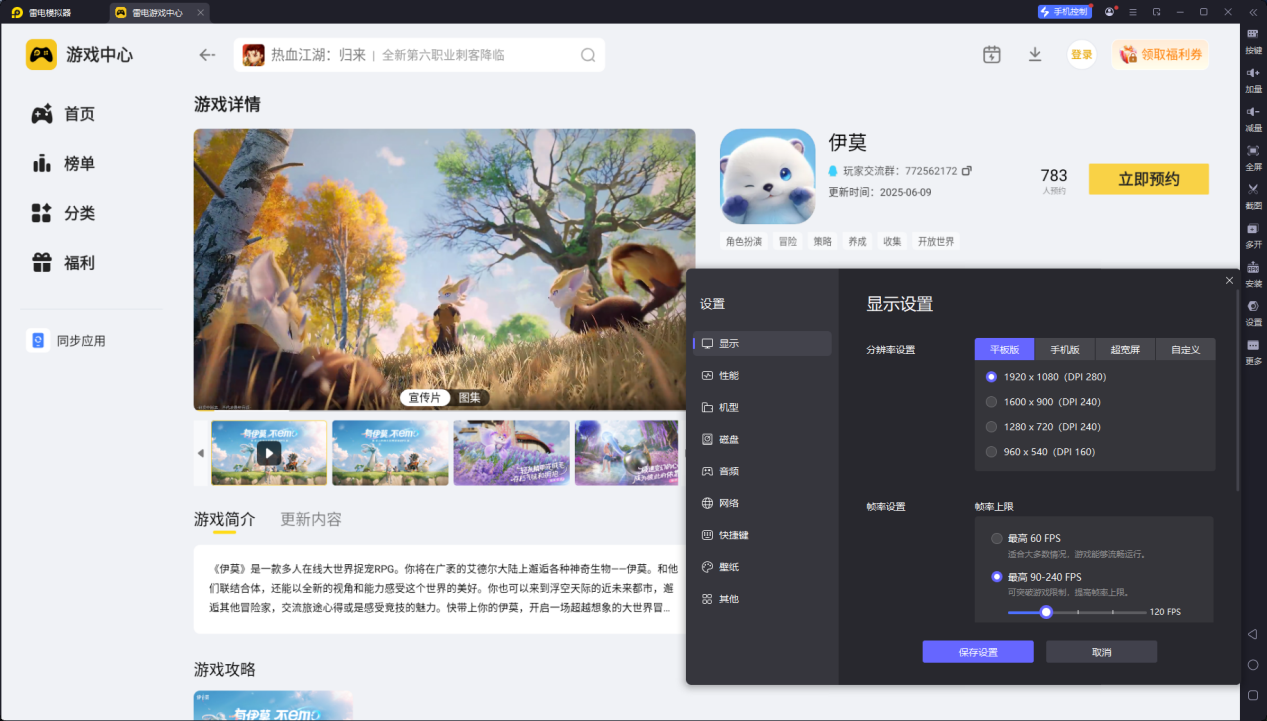Open the second trailer thumbnail in carousel

tap(390, 452)
